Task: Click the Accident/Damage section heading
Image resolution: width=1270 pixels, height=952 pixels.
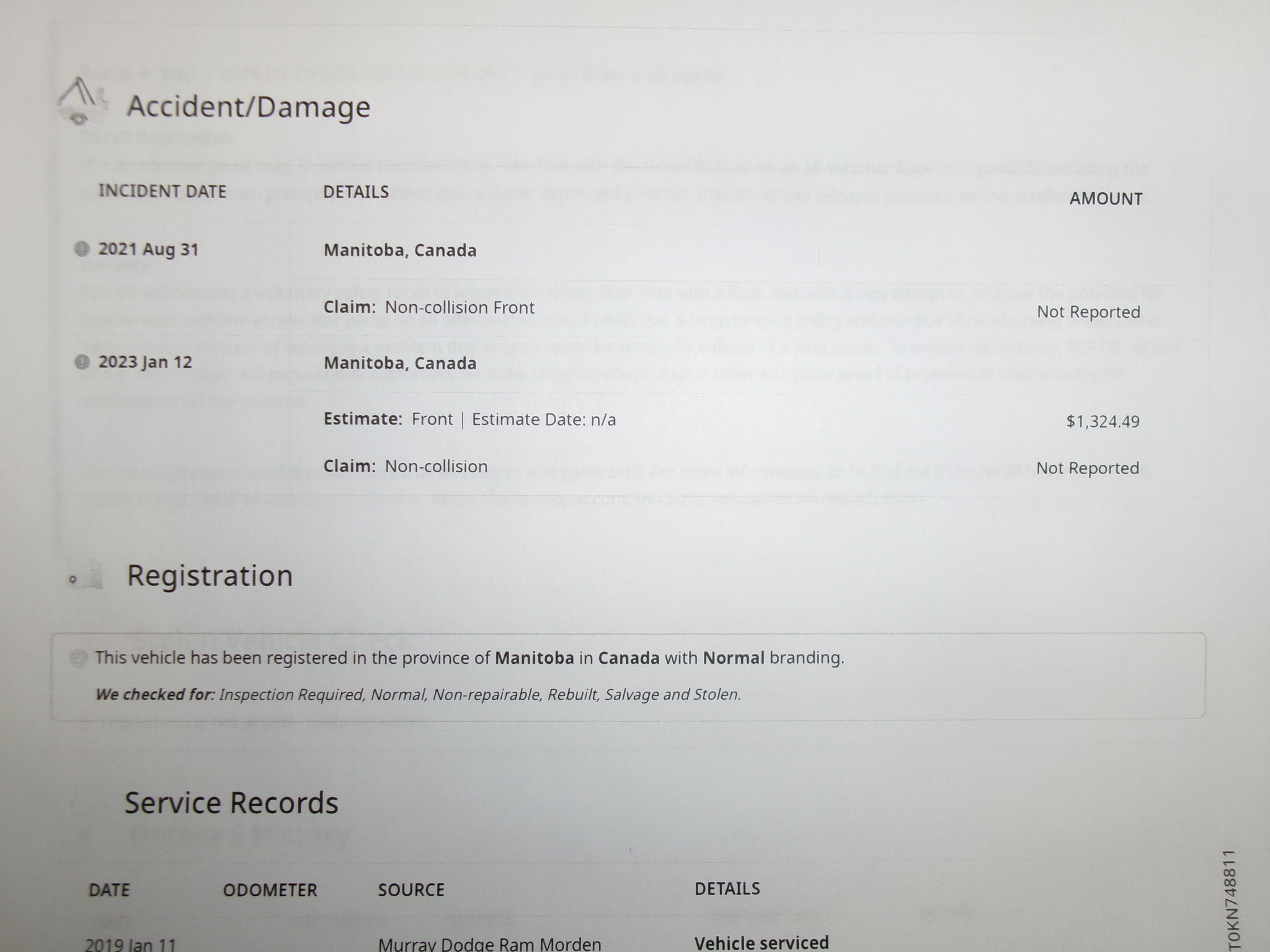Action: pos(249,107)
